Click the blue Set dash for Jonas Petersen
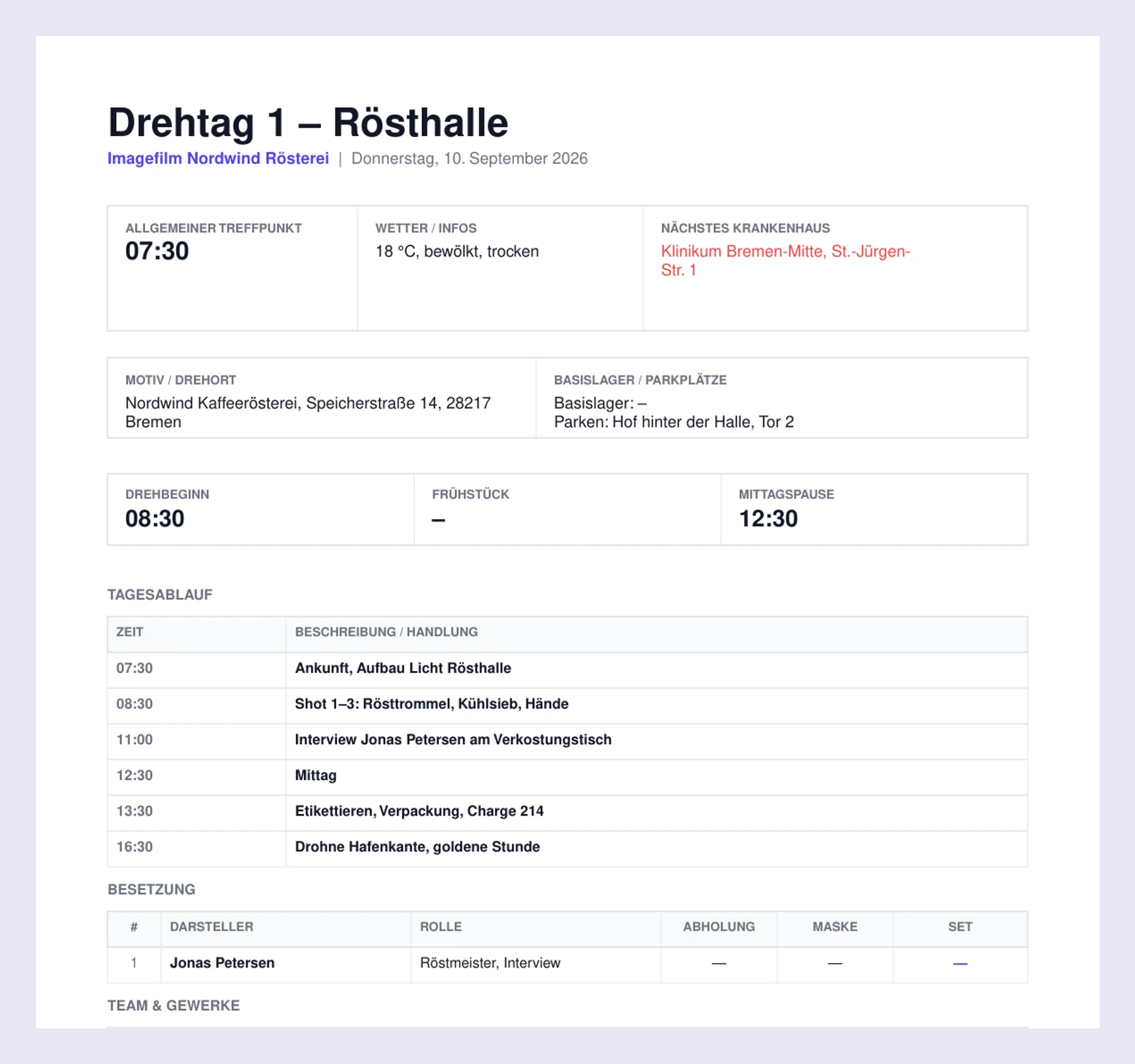The height and width of the screenshot is (1064, 1135). point(960,964)
